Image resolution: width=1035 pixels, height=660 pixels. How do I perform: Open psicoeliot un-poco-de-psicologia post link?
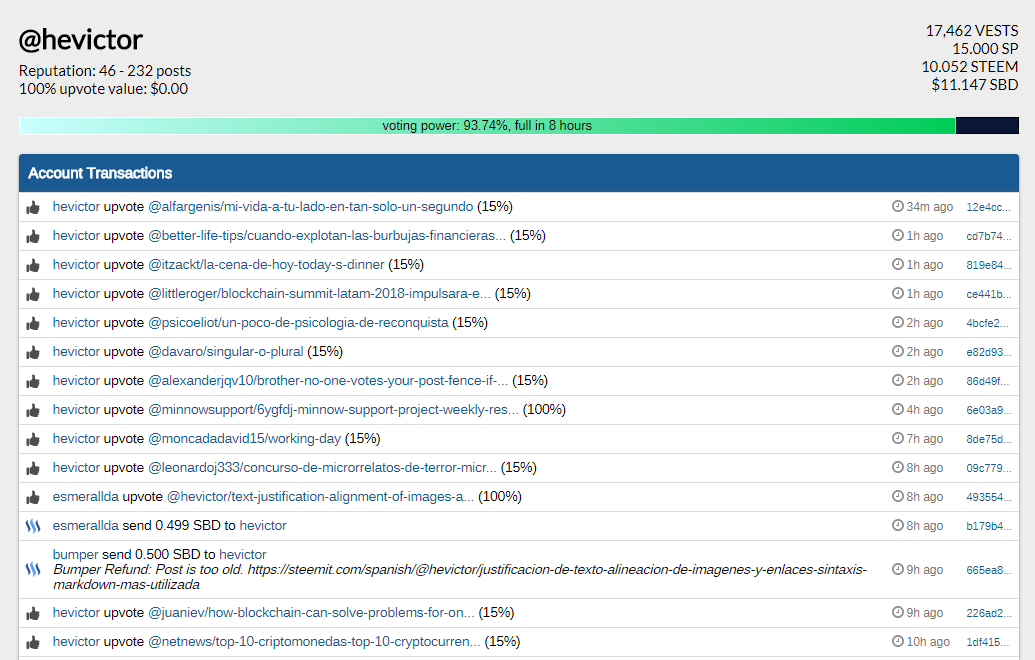click(298, 323)
